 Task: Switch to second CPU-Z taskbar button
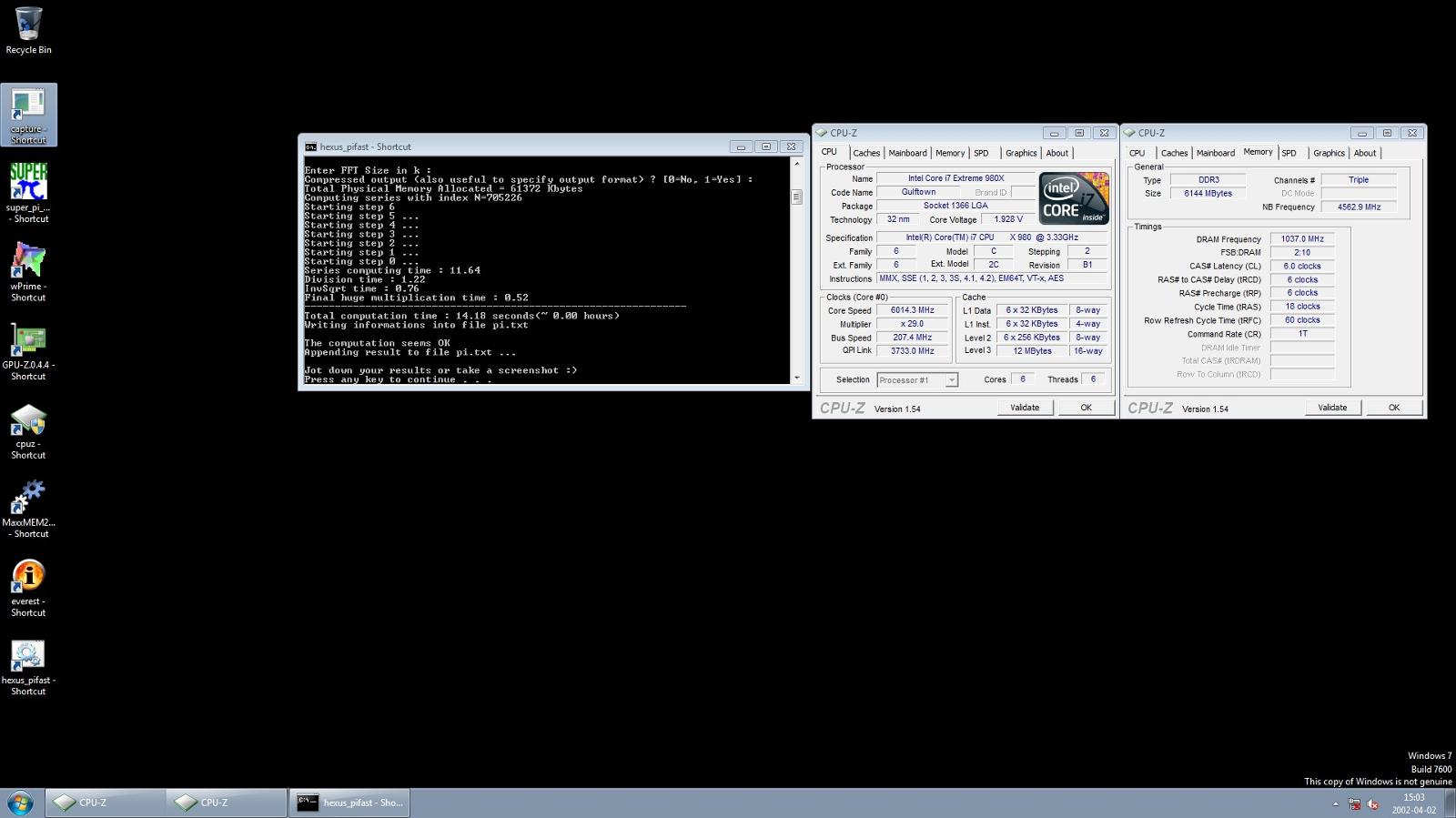pos(227,803)
